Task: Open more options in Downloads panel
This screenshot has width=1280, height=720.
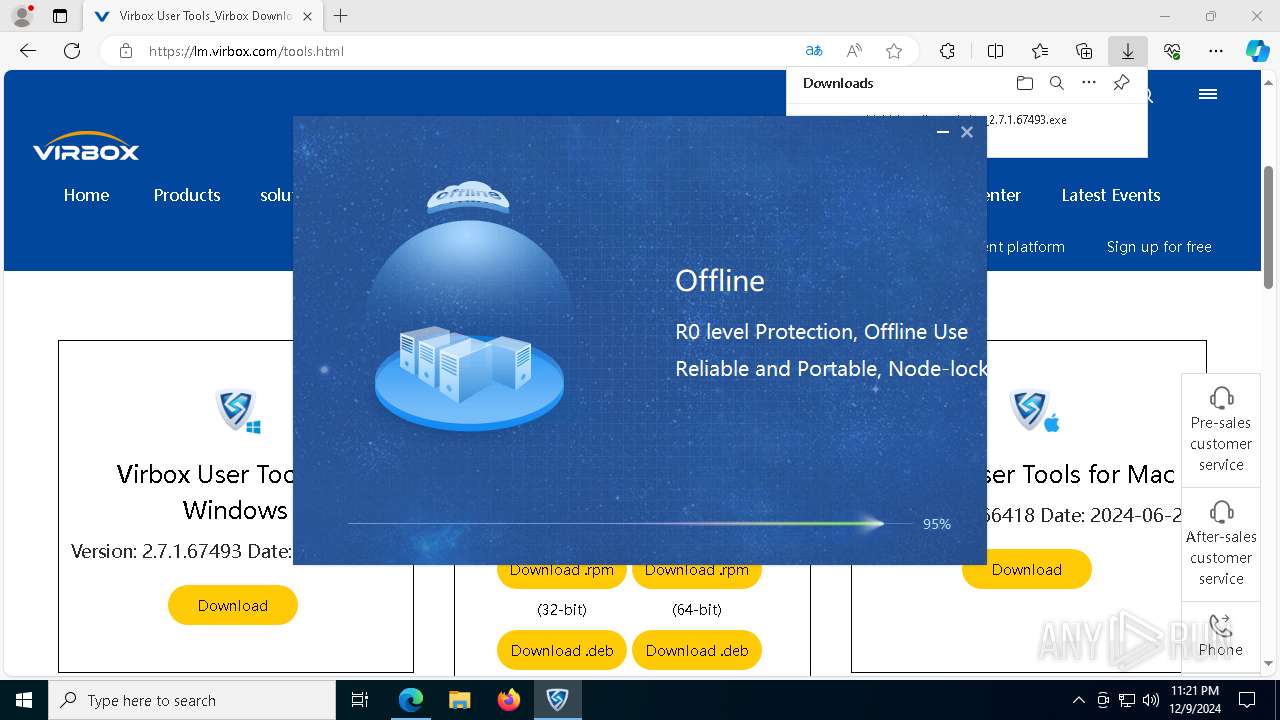Action: point(1089,83)
